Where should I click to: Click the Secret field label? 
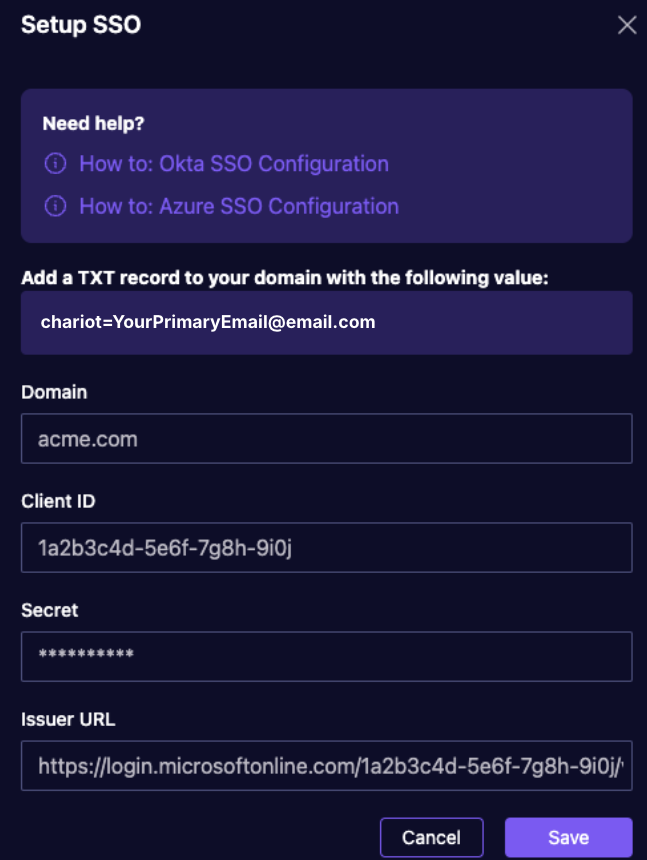pyautogui.click(x=49, y=610)
